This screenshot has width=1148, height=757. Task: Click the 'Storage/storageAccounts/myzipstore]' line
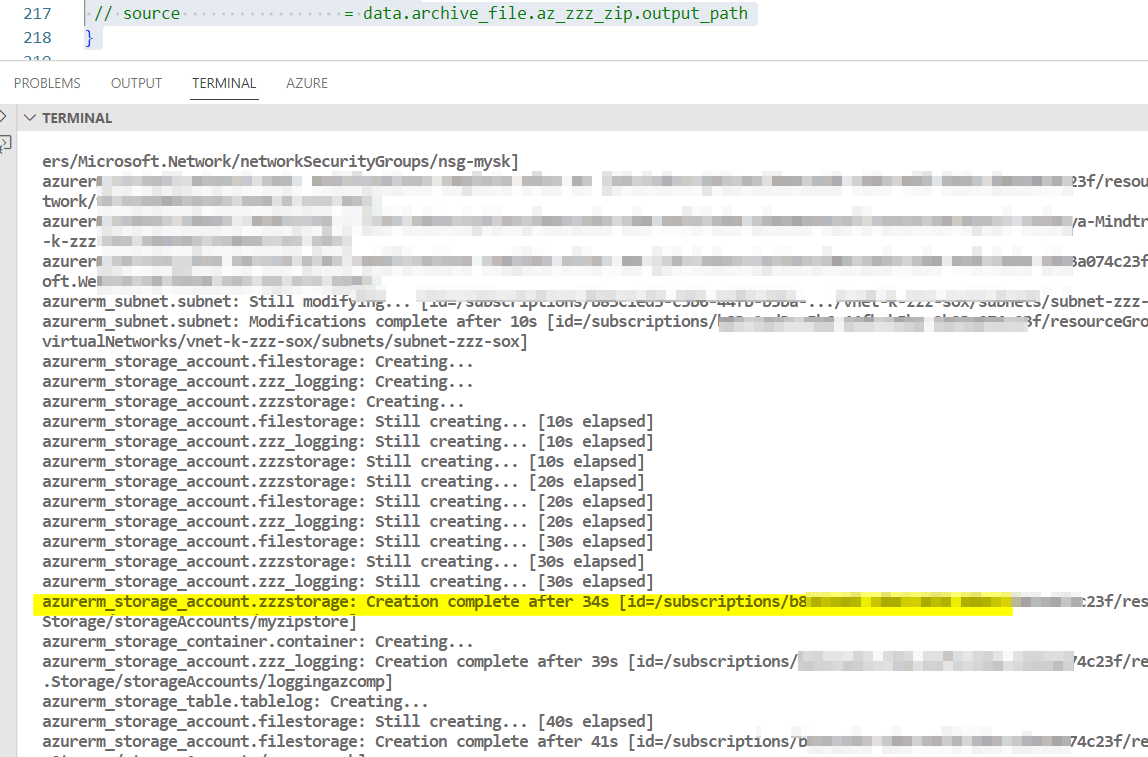(x=199, y=622)
